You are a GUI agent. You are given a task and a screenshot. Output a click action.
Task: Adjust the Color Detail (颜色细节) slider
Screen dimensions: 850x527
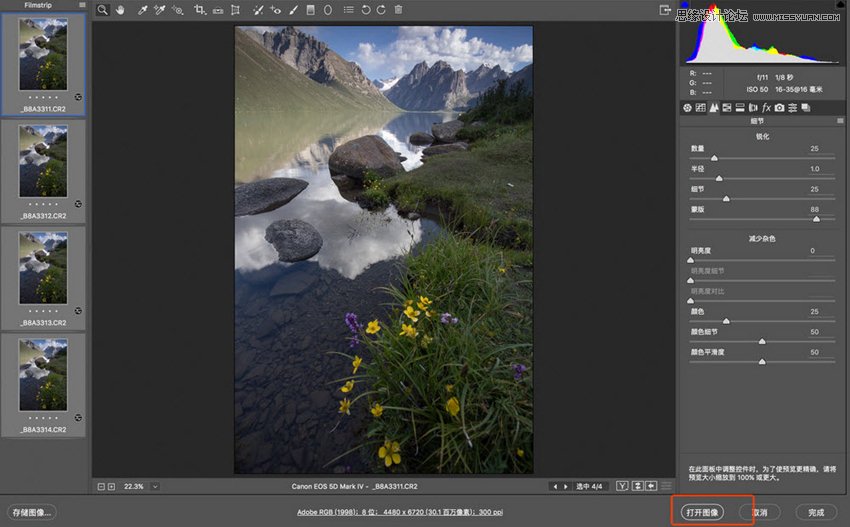pos(762,342)
